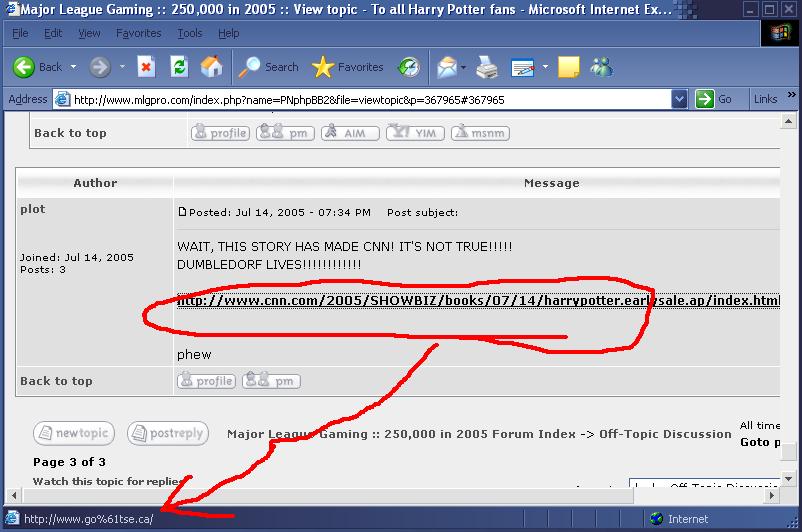
Task: Open the cnn.com harrypotter link
Action: click(x=478, y=300)
